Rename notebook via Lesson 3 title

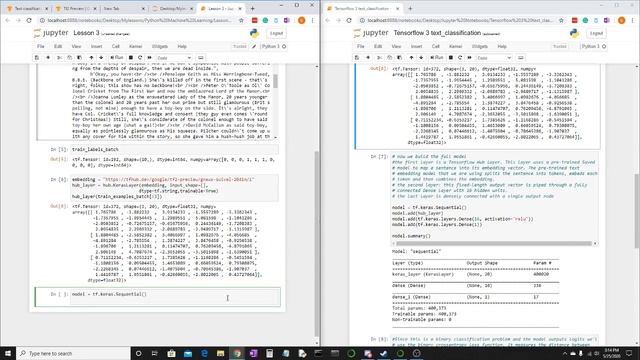[86, 33]
